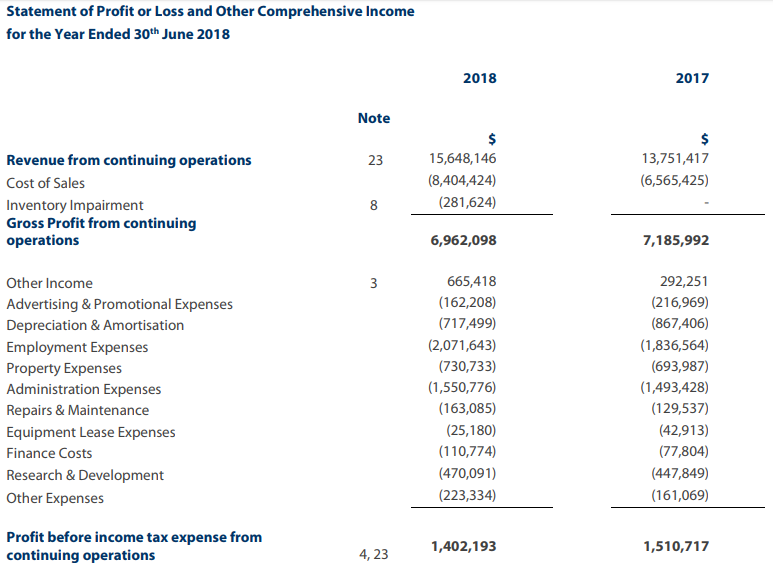Image resolution: width=773 pixels, height=568 pixels.
Task: Click the 'Inventory Impairment' label
Action: tap(75, 206)
